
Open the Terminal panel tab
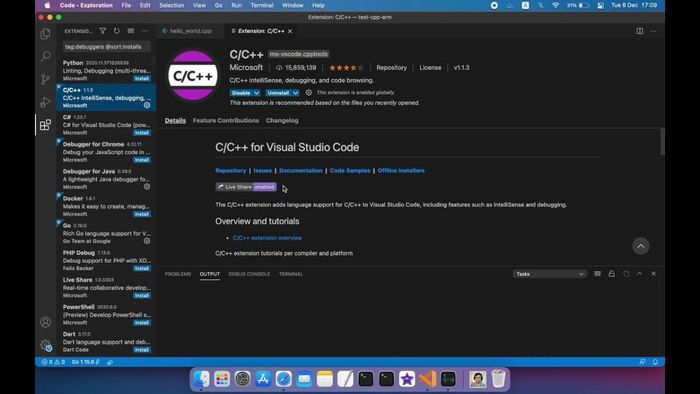291,274
